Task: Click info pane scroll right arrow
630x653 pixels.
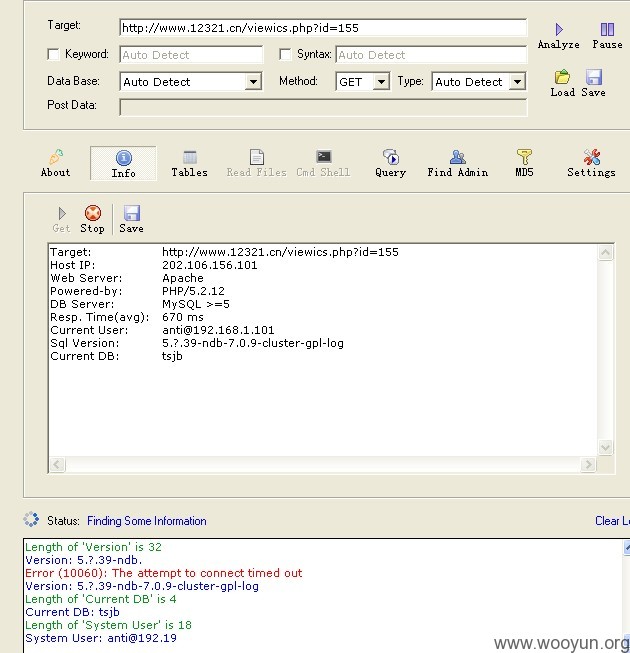Action: [x=588, y=464]
